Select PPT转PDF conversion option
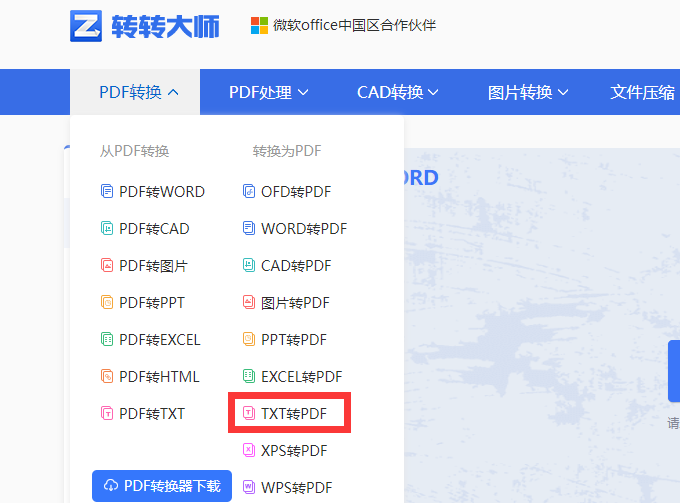The height and width of the screenshot is (503, 680). pyautogui.click(x=284, y=340)
